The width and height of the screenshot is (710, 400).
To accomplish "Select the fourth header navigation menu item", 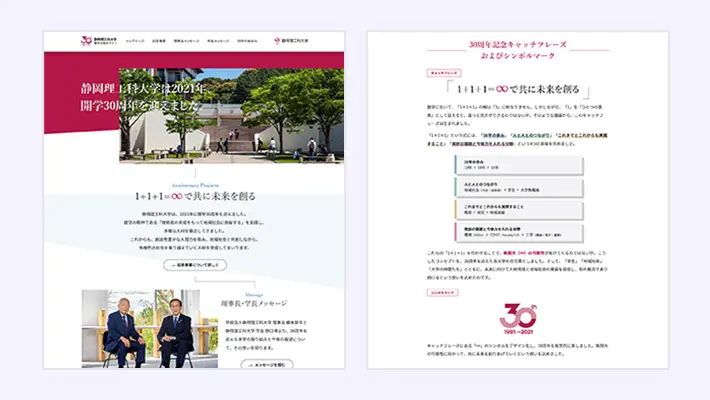I will click(x=217, y=41).
